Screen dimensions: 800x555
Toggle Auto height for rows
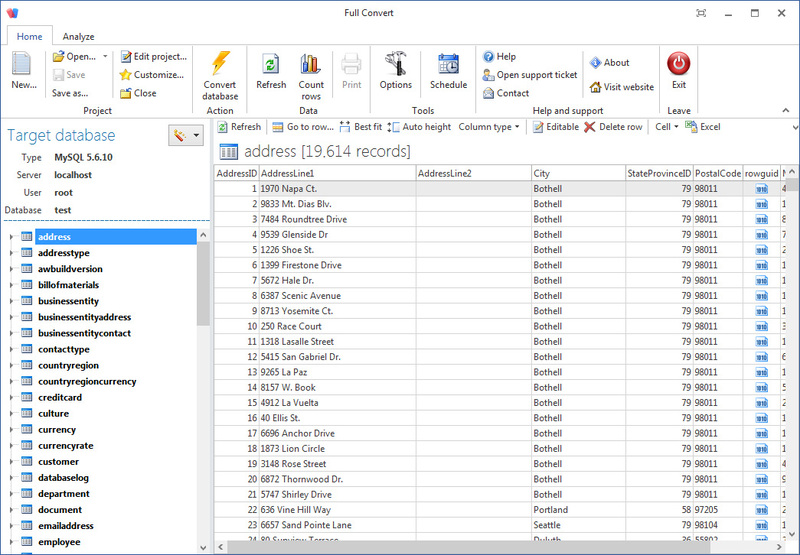tap(419, 127)
